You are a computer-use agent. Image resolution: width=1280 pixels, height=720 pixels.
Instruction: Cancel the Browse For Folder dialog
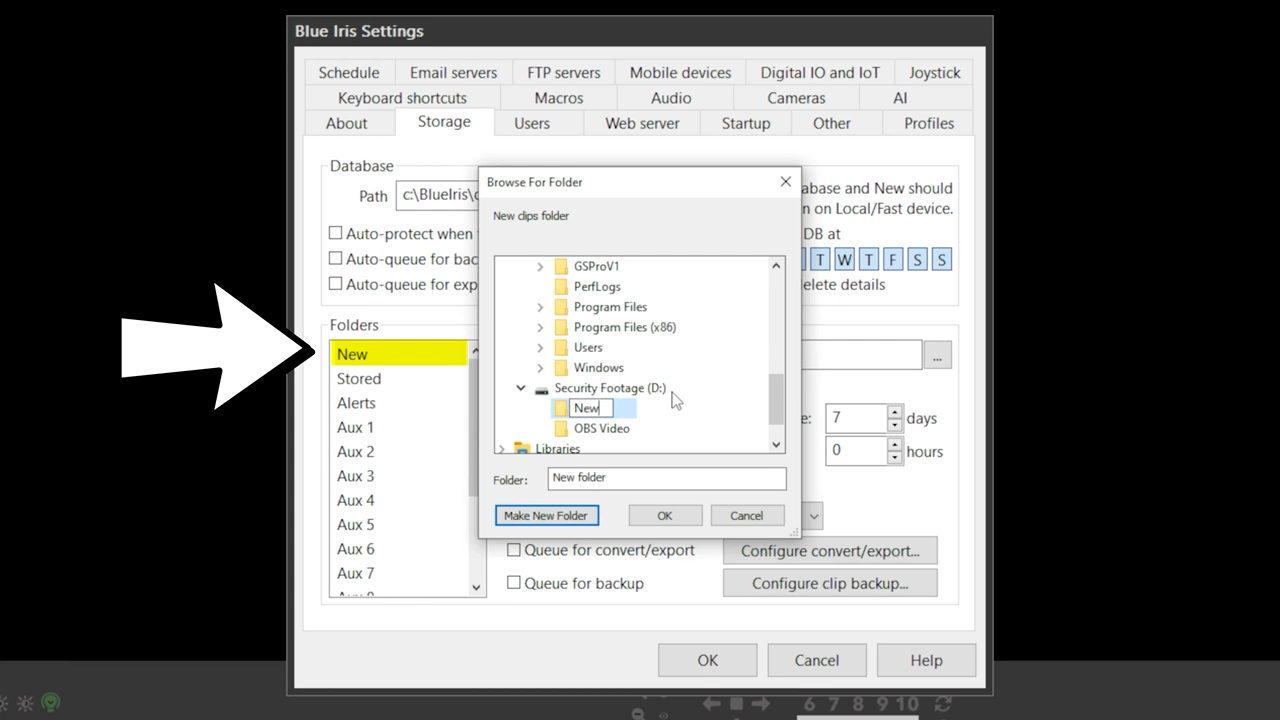tap(747, 516)
